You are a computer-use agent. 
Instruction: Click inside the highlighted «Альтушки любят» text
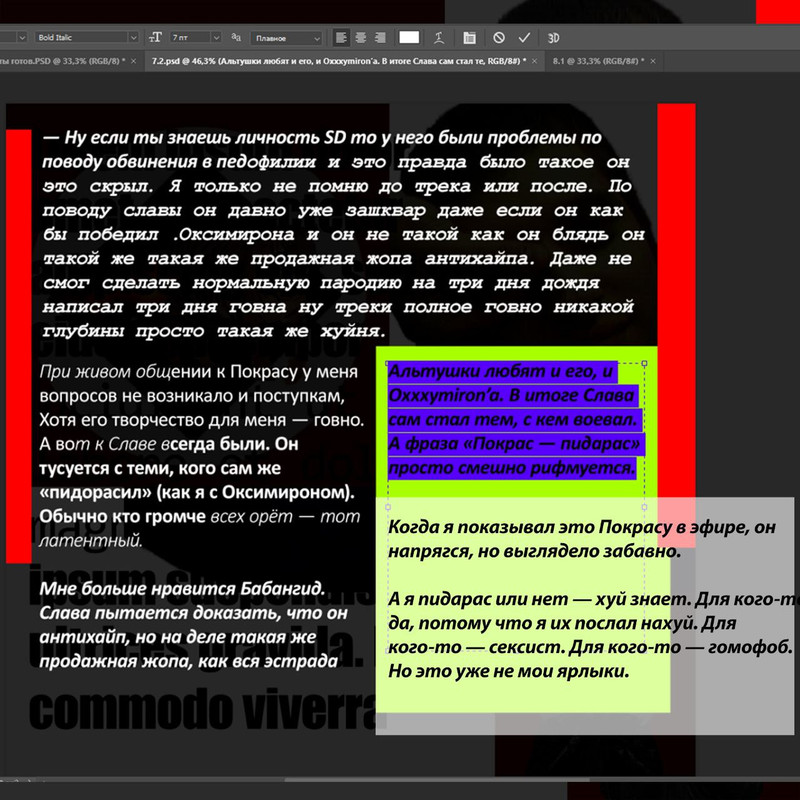point(515,419)
